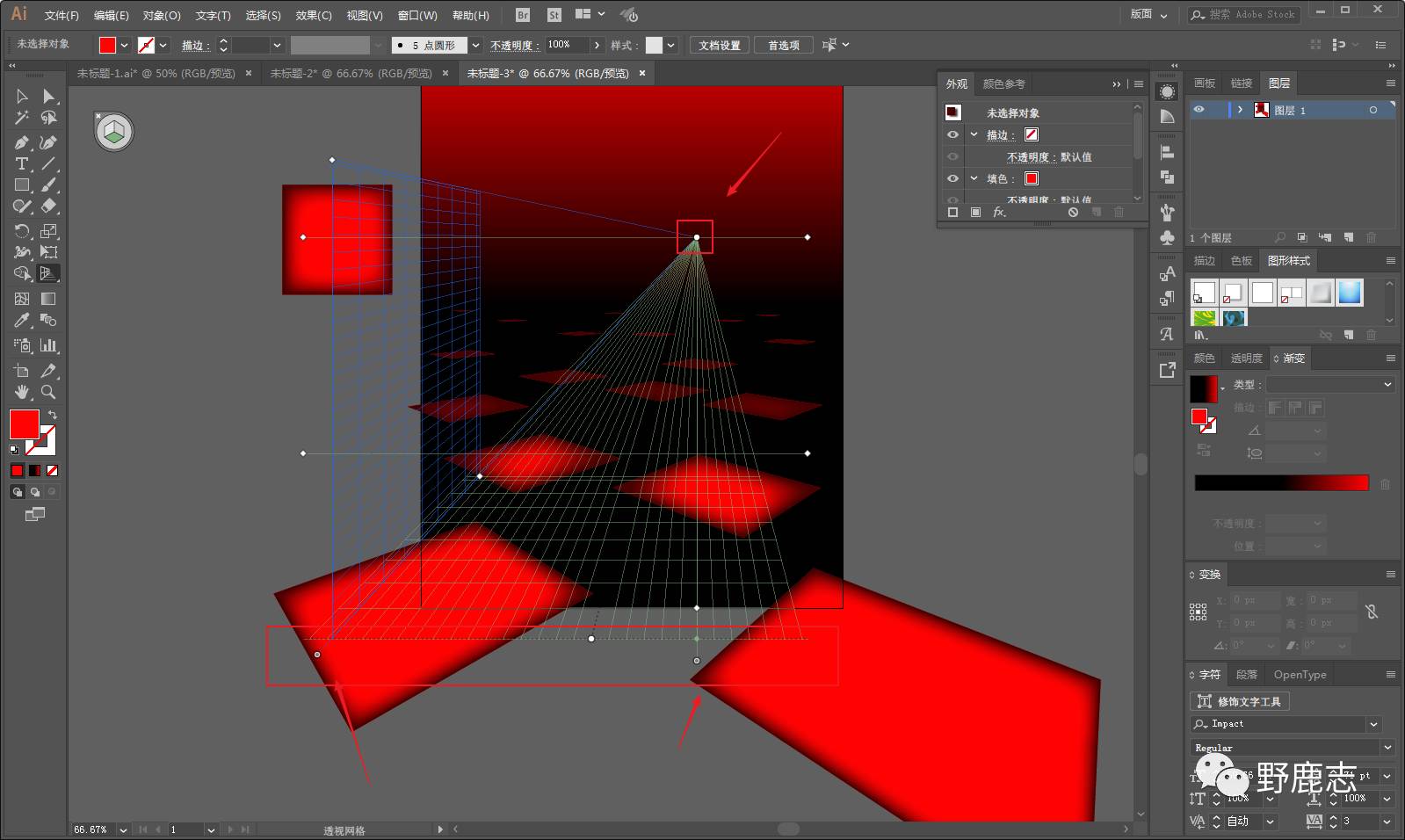Click the 首选项 button
The image size is (1405, 840).
click(x=783, y=45)
